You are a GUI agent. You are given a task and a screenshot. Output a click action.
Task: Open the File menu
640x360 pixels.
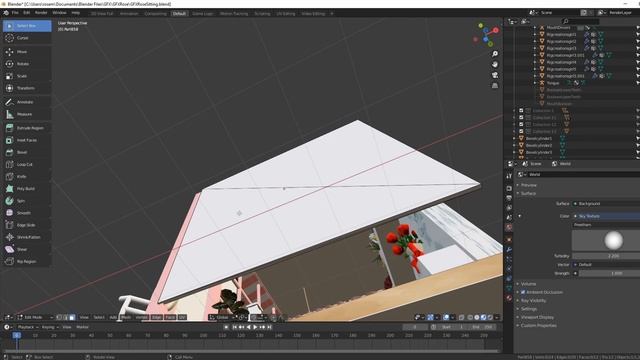pos(15,13)
